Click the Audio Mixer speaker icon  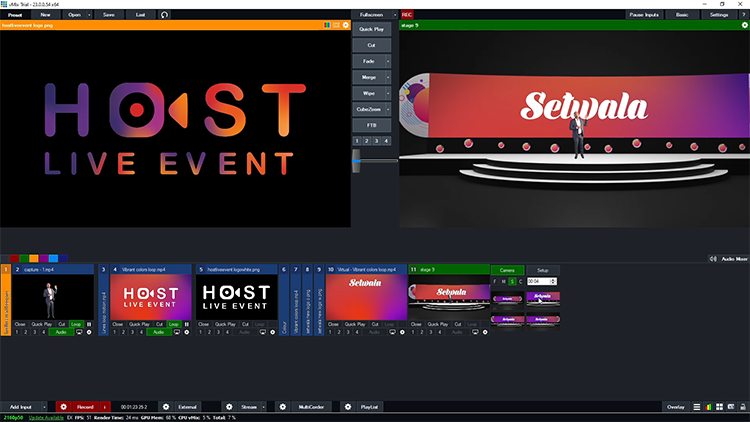click(714, 259)
